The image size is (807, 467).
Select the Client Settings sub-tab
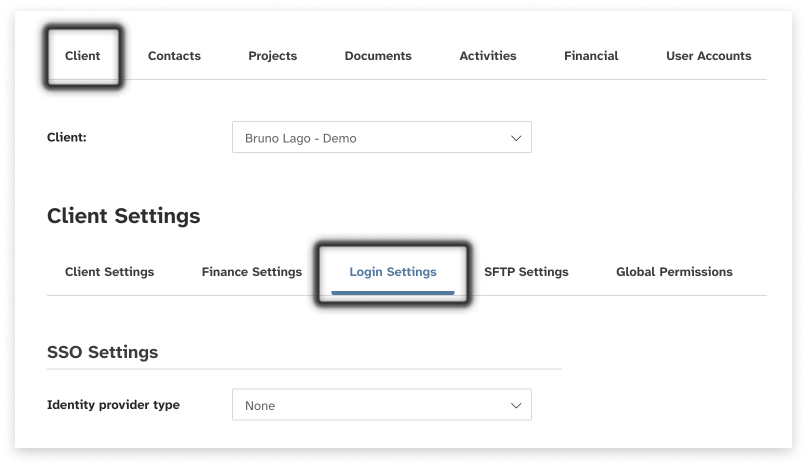[x=109, y=272]
